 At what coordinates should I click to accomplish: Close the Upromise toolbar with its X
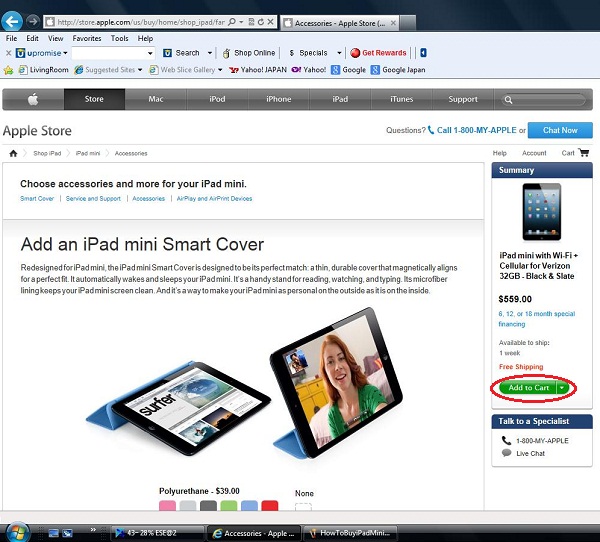point(8,53)
